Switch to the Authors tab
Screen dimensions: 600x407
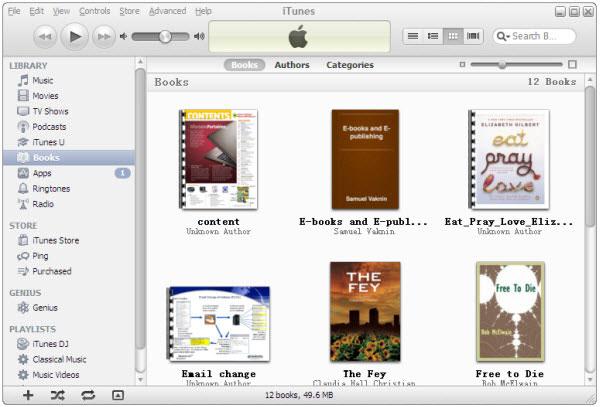[x=292, y=65]
